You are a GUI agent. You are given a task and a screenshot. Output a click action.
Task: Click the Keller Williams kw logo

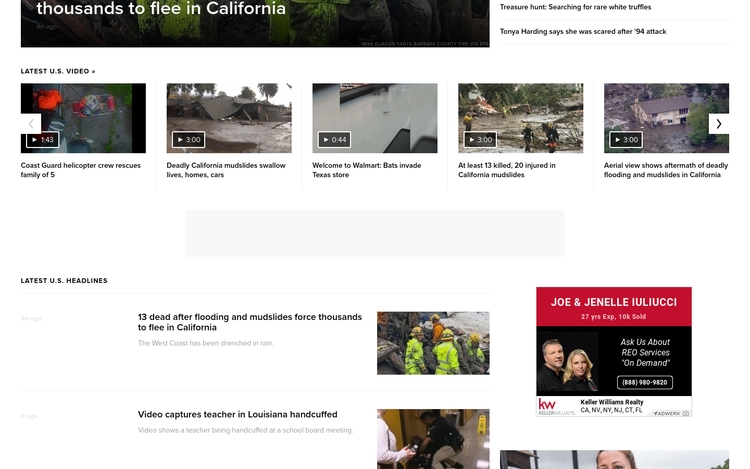[x=556, y=406]
